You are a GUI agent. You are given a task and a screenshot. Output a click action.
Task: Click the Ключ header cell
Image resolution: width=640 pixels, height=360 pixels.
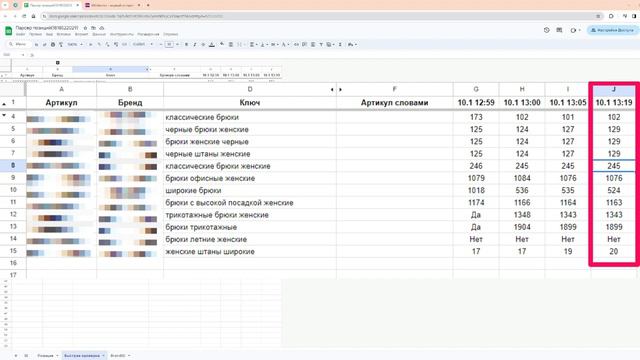tap(250, 103)
